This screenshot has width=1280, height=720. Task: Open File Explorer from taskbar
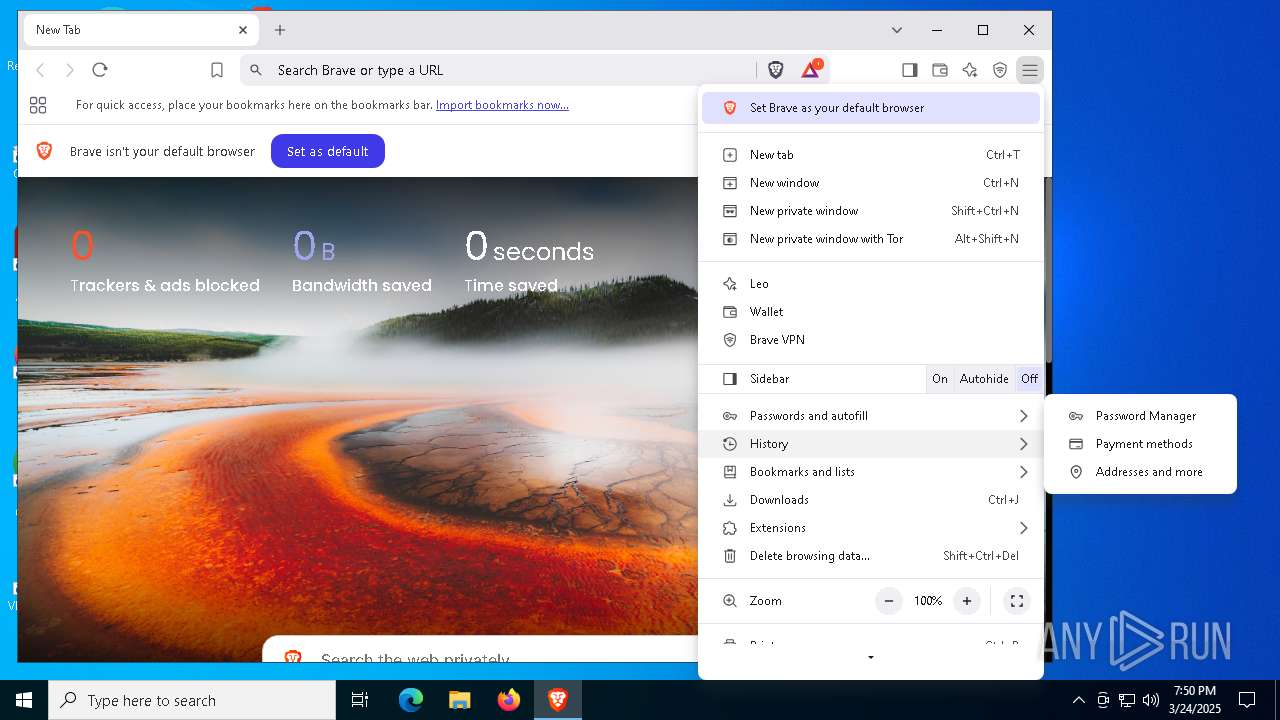point(459,700)
